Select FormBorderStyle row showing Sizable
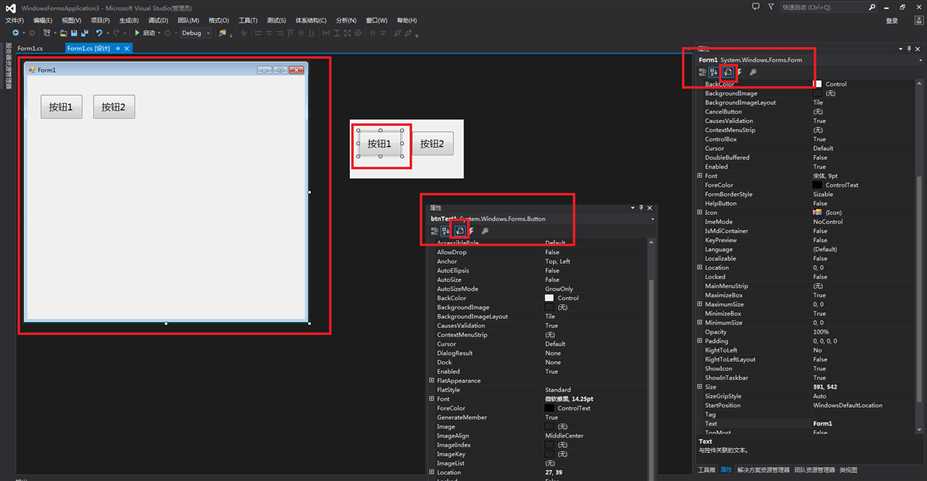This screenshot has width=927, height=481. [x=806, y=194]
